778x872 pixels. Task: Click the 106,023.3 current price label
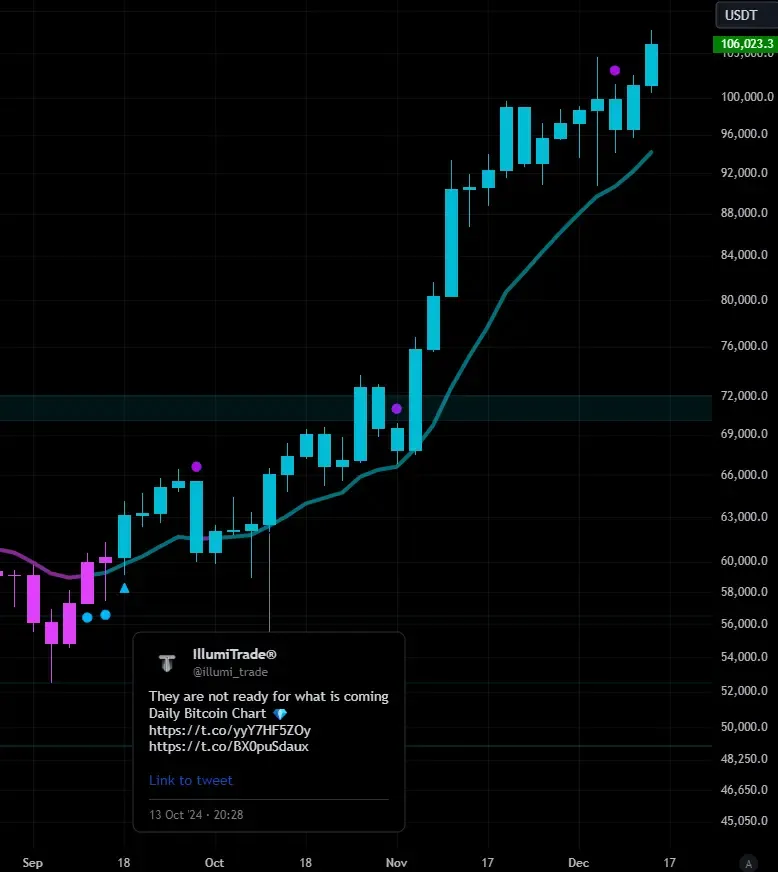745,44
